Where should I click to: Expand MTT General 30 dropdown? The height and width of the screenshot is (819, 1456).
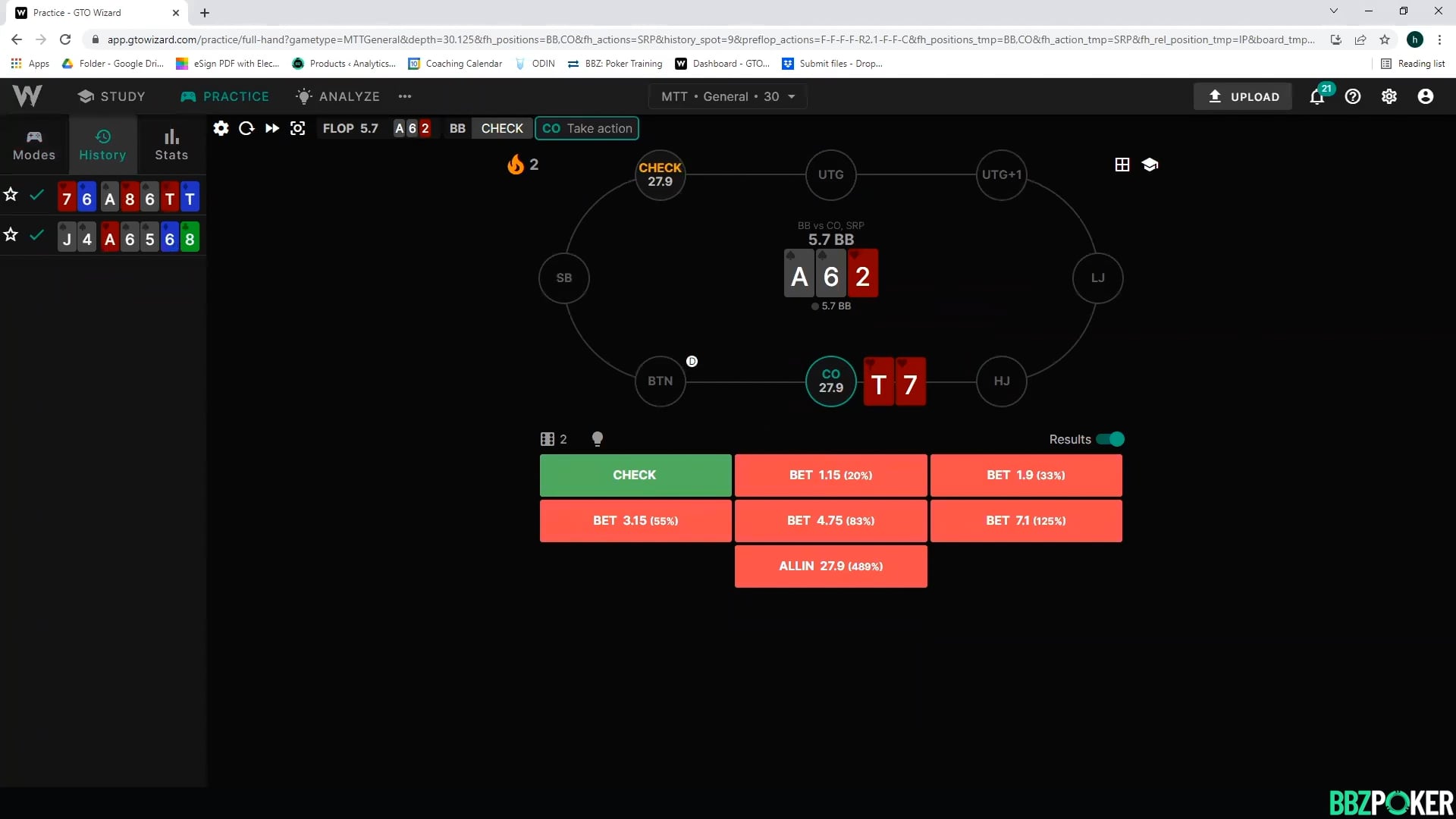[727, 96]
